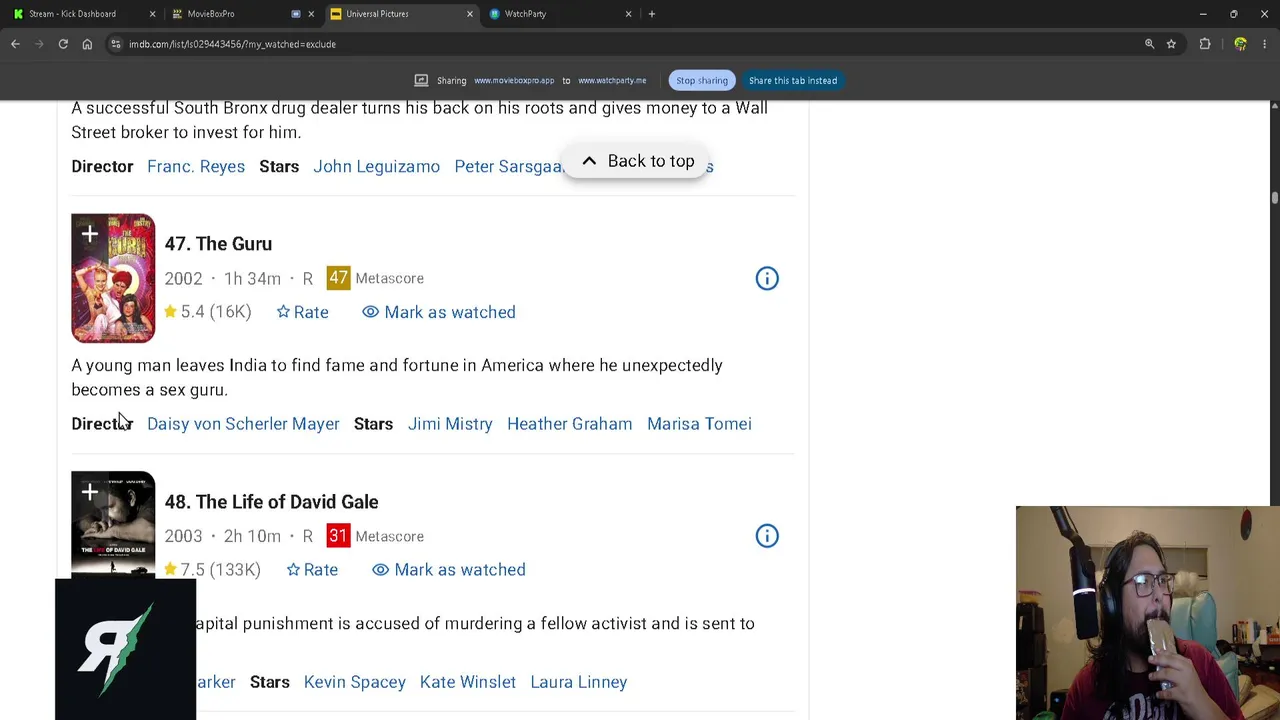The image size is (1280, 720).
Task: Add The Guru to watchlist with plus ribbon
Action: coord(89,235)
